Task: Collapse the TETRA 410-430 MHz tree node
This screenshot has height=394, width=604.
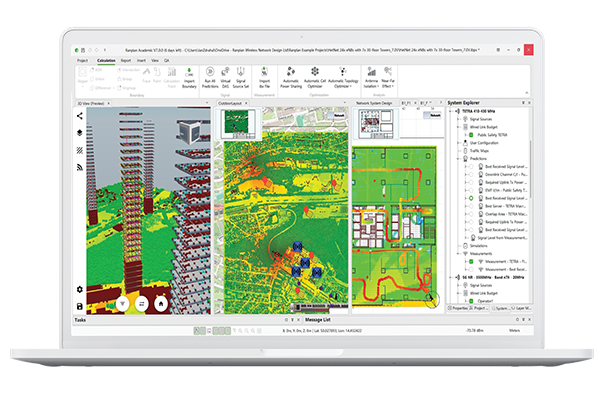Action: 451,111
